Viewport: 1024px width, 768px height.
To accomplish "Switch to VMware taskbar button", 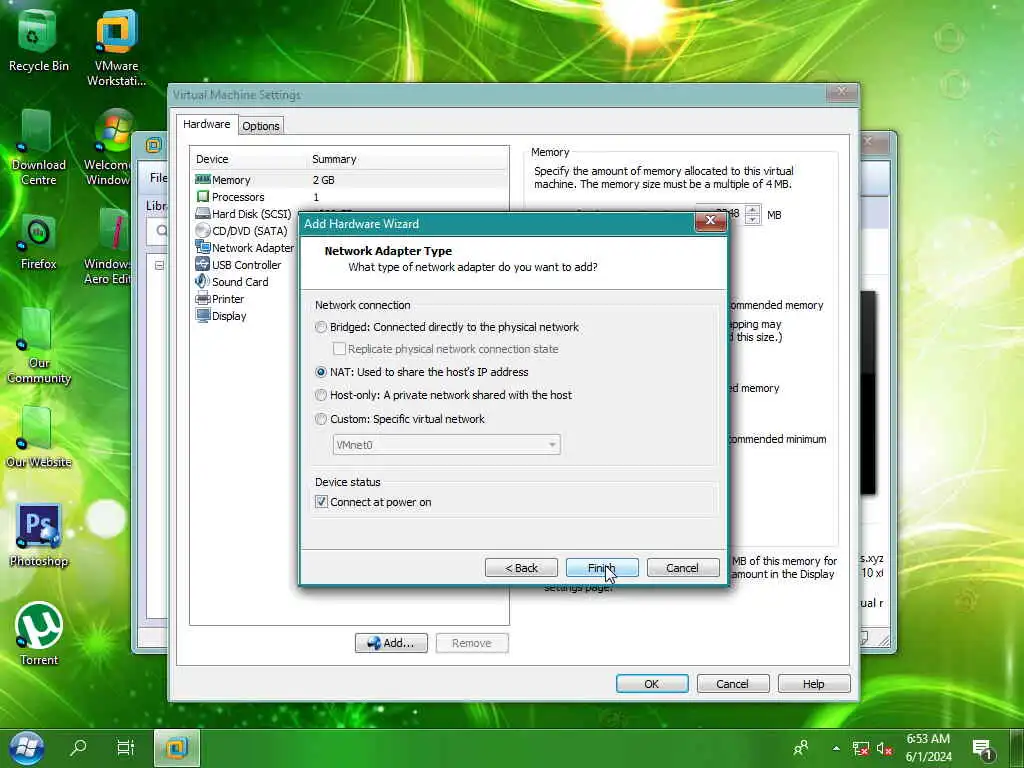I will (176, 748).
